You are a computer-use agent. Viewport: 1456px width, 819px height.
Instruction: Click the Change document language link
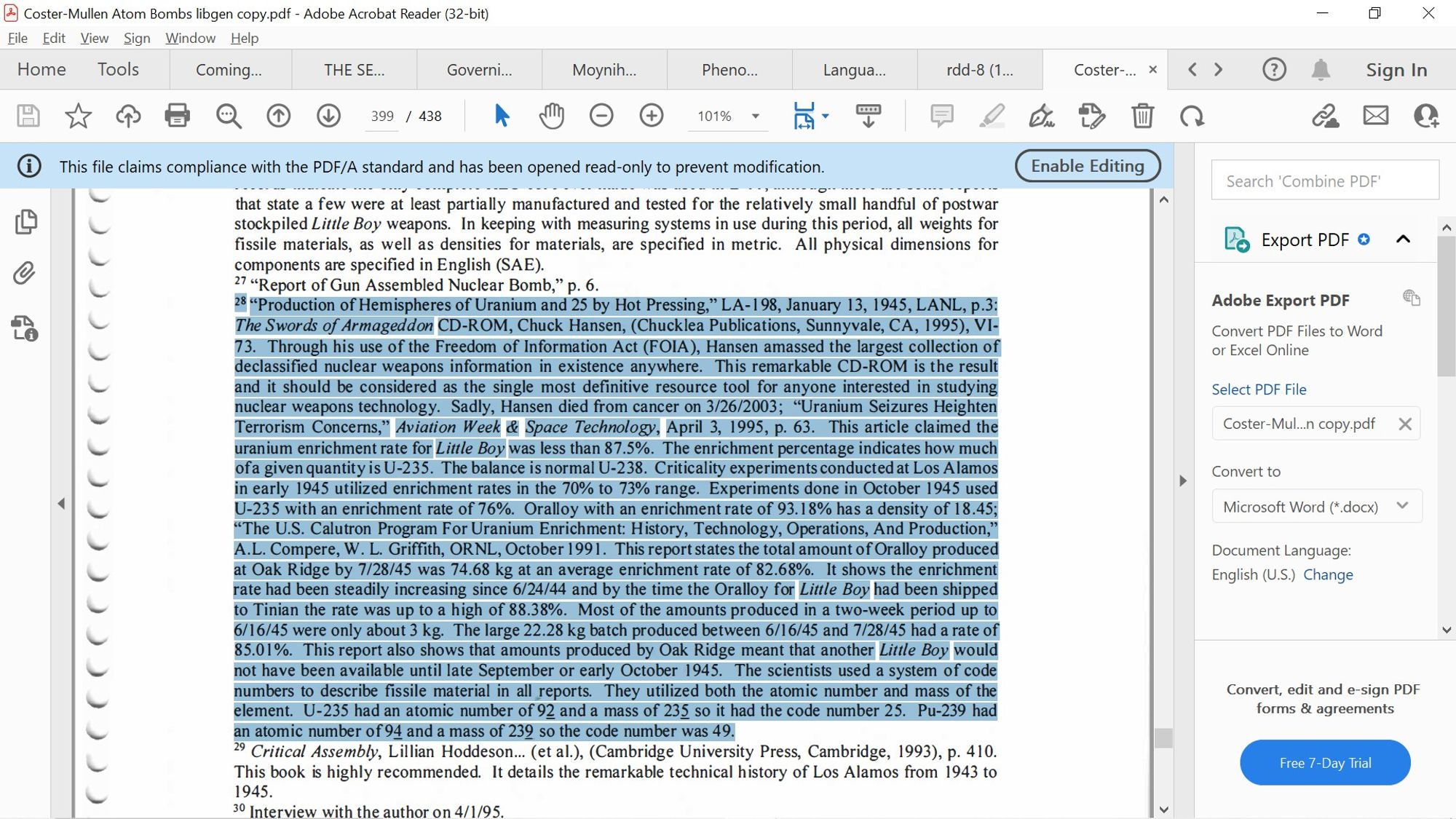coord(1328,574)
